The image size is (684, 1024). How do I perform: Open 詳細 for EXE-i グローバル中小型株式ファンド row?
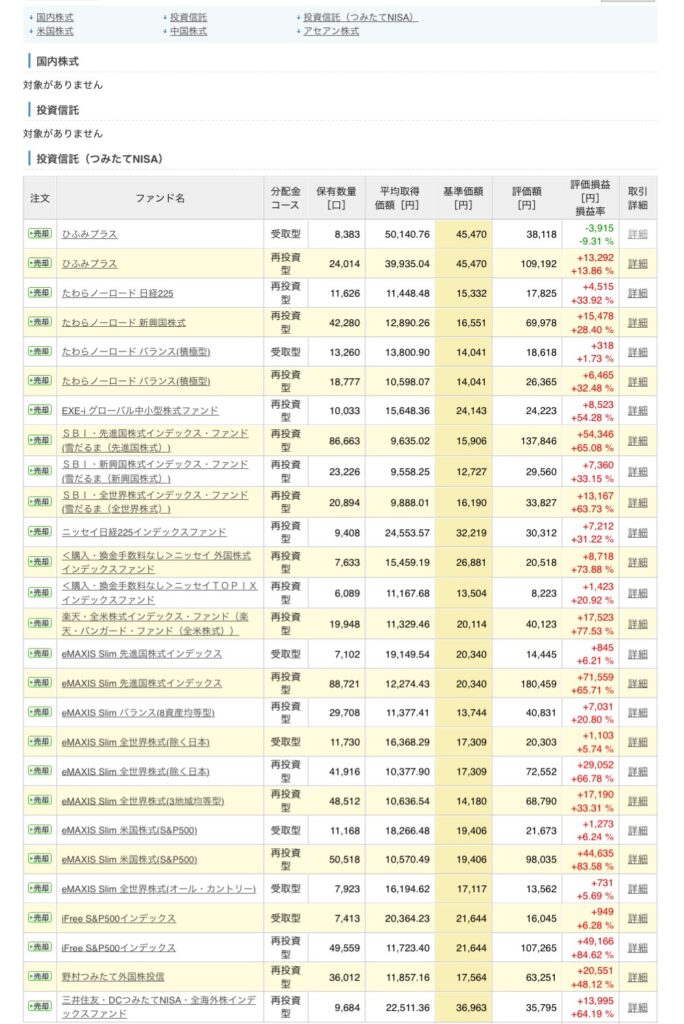click(x=638, y=411)
